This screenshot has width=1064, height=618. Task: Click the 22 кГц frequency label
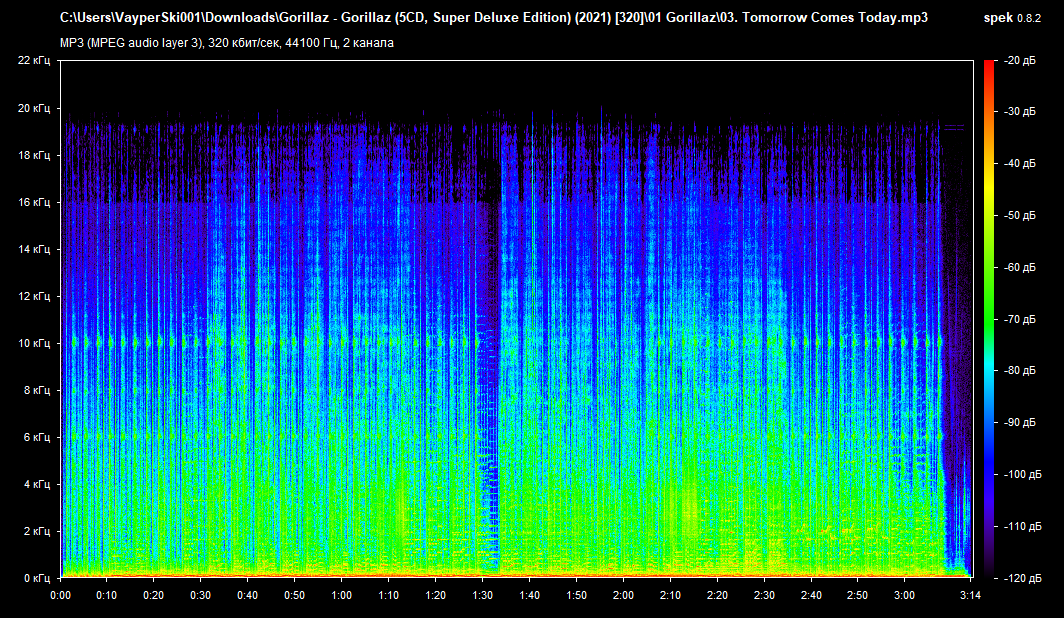tap(33, 61)
